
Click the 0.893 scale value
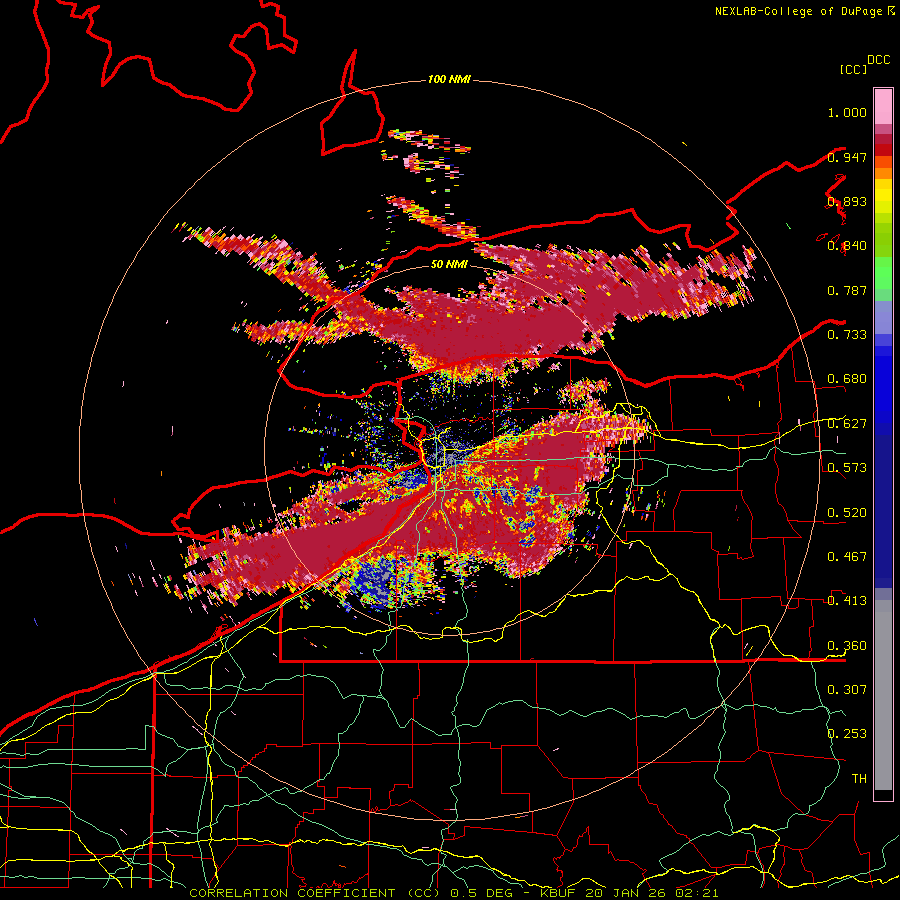847,201
